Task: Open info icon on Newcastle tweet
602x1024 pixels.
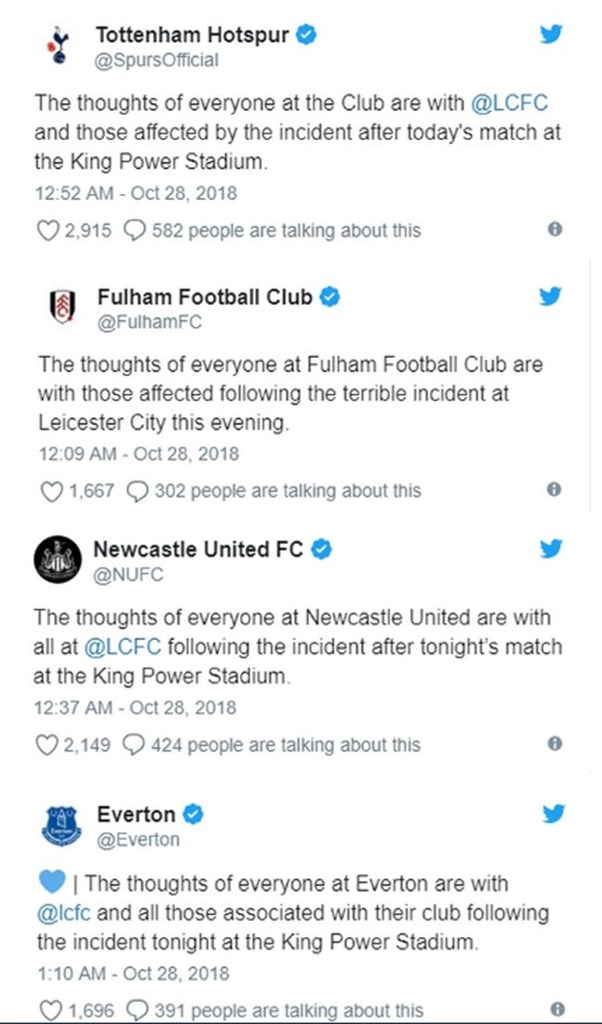Action: click(555, 744)
